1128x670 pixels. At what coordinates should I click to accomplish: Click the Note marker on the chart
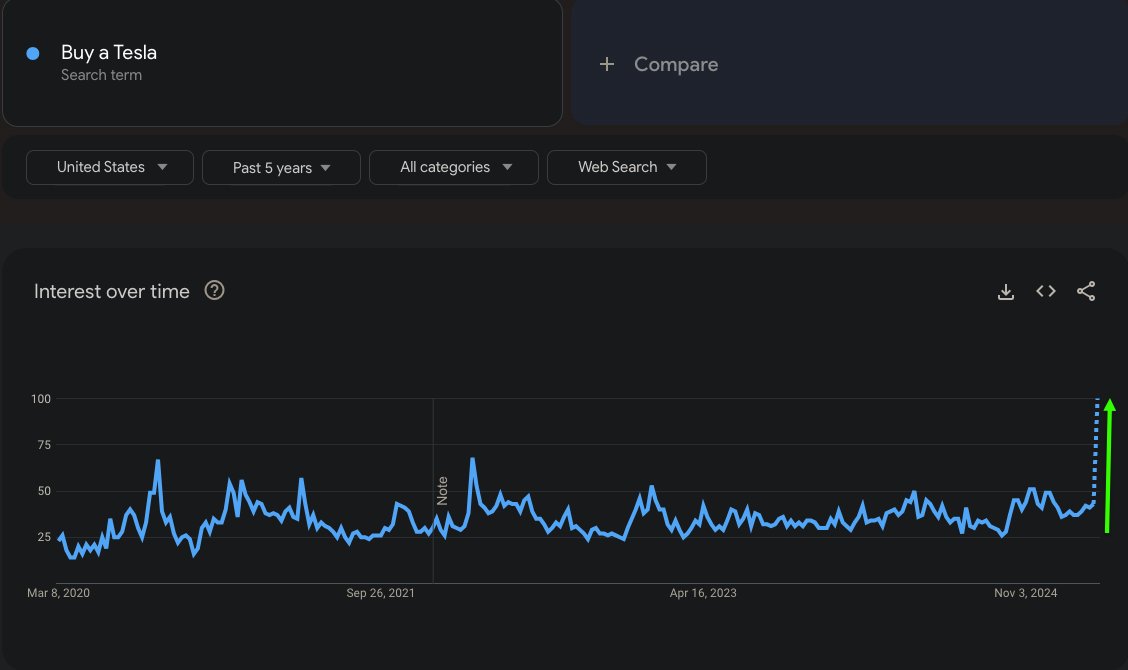(x=442, y=491)
